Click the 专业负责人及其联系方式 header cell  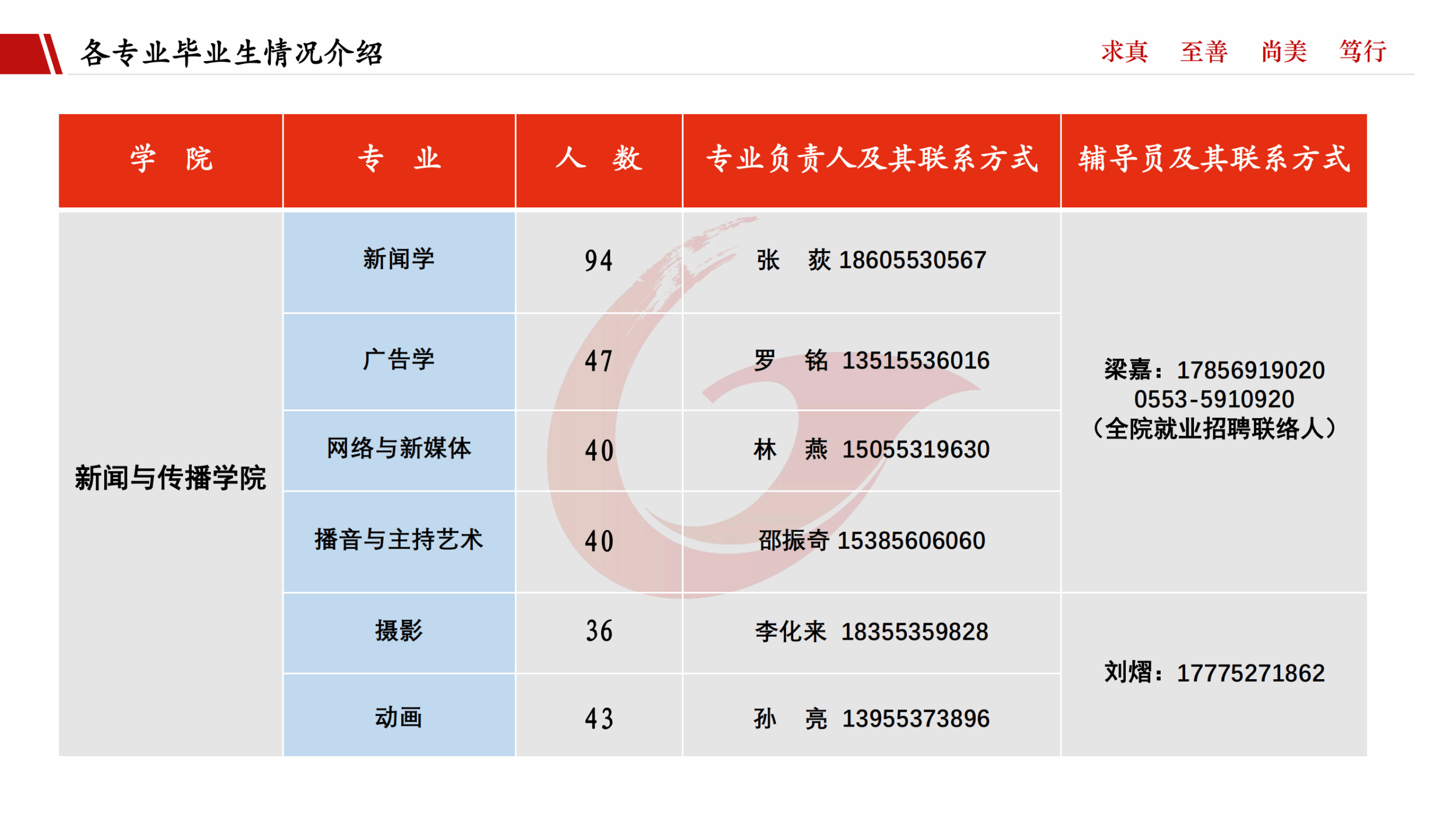pyautogui.click(x=871, y=160)
